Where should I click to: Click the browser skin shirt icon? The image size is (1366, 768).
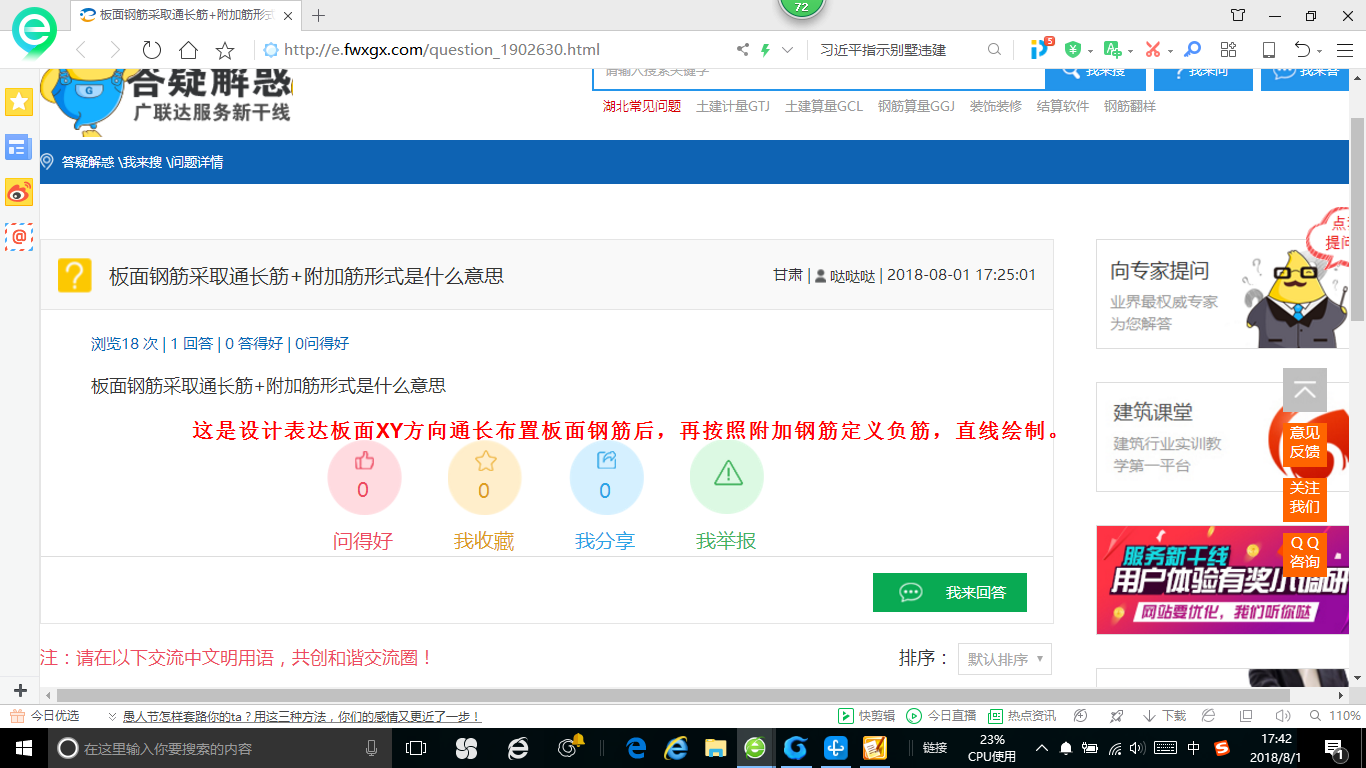1238,15
